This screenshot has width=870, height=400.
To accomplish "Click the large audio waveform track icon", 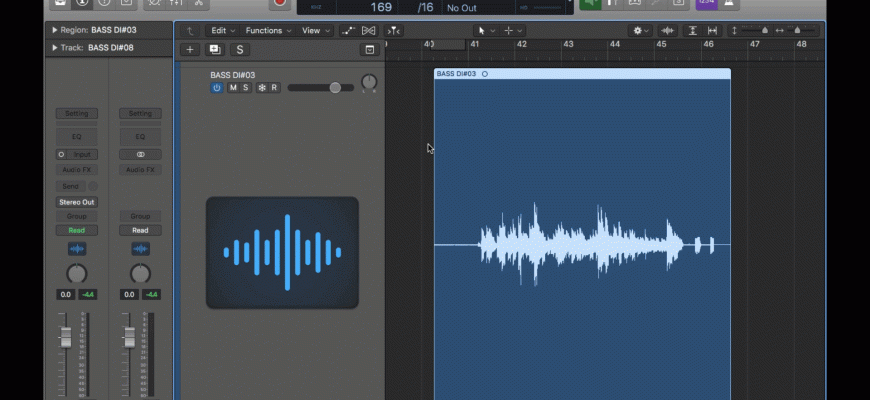I will coord(282,252).
